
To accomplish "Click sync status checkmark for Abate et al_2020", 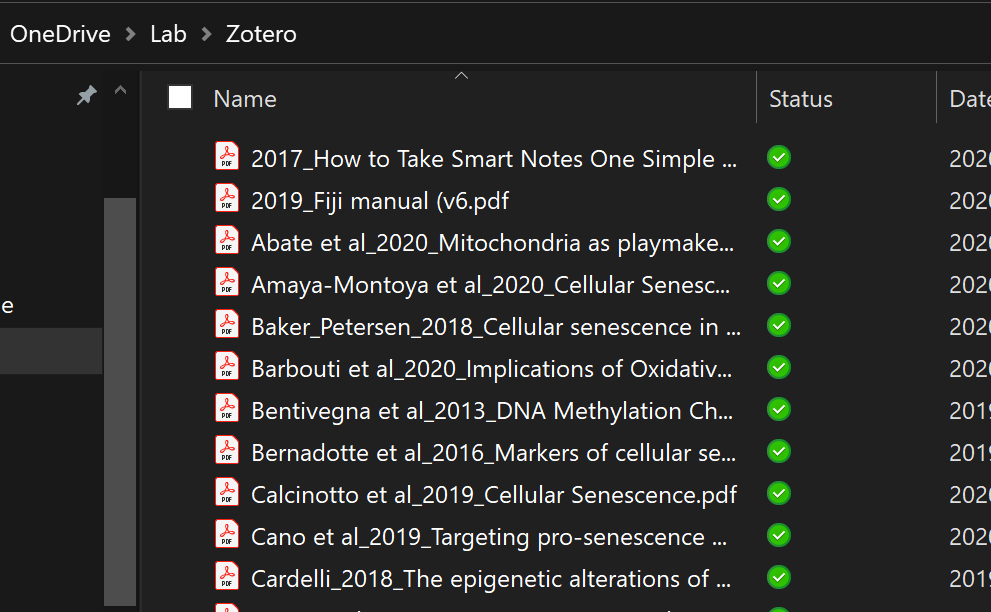I will [779, 242].
